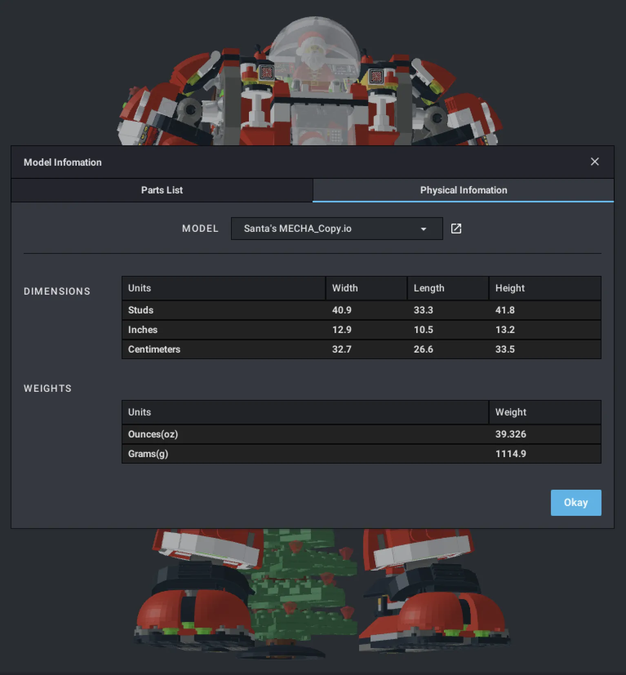Select the Studs row label
Screen dimensions: 626x675
(x=141, y=310)
